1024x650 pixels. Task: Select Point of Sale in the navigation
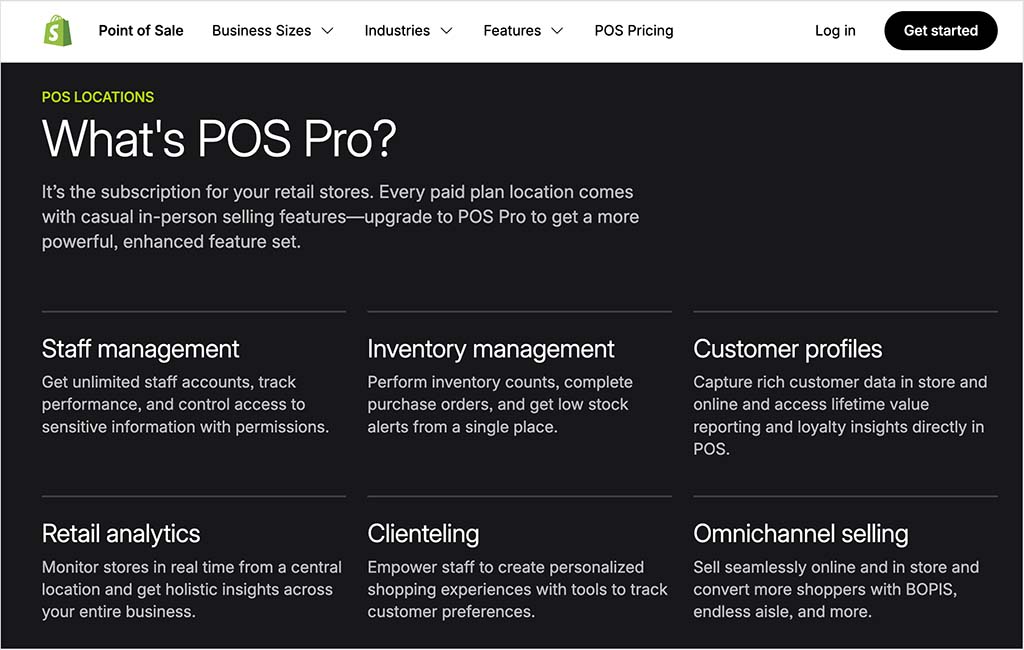tap(140, 31)
